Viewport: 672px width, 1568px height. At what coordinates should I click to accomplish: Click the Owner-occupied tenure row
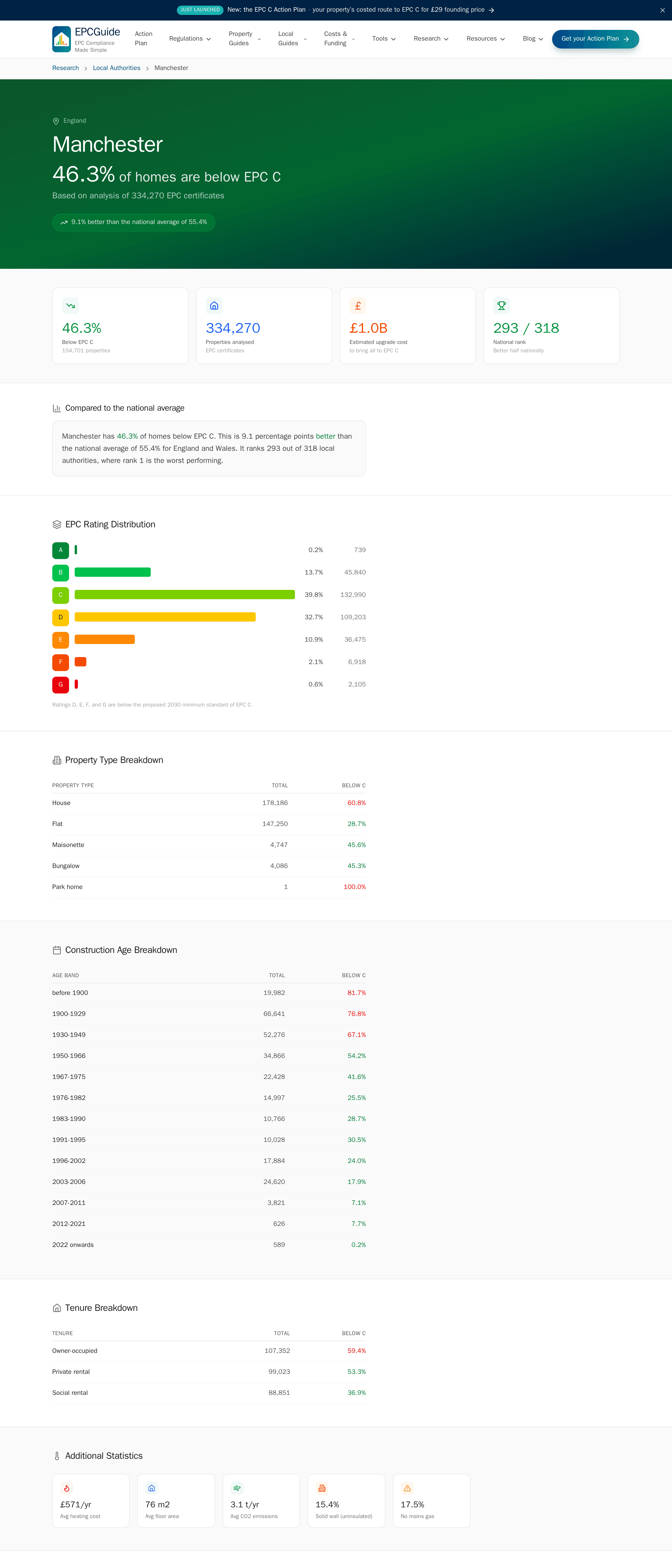[209, 1351]
